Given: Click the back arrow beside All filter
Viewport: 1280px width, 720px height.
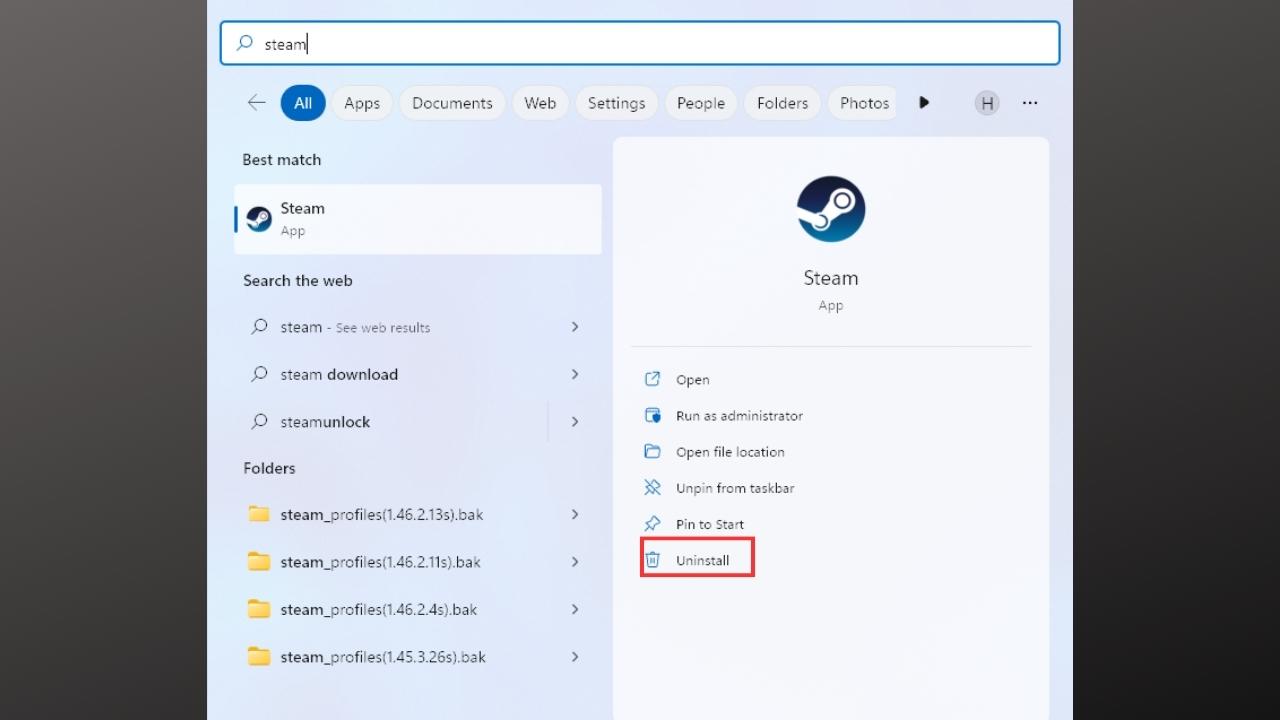Looking at the screenshot, I should (256, 103).
